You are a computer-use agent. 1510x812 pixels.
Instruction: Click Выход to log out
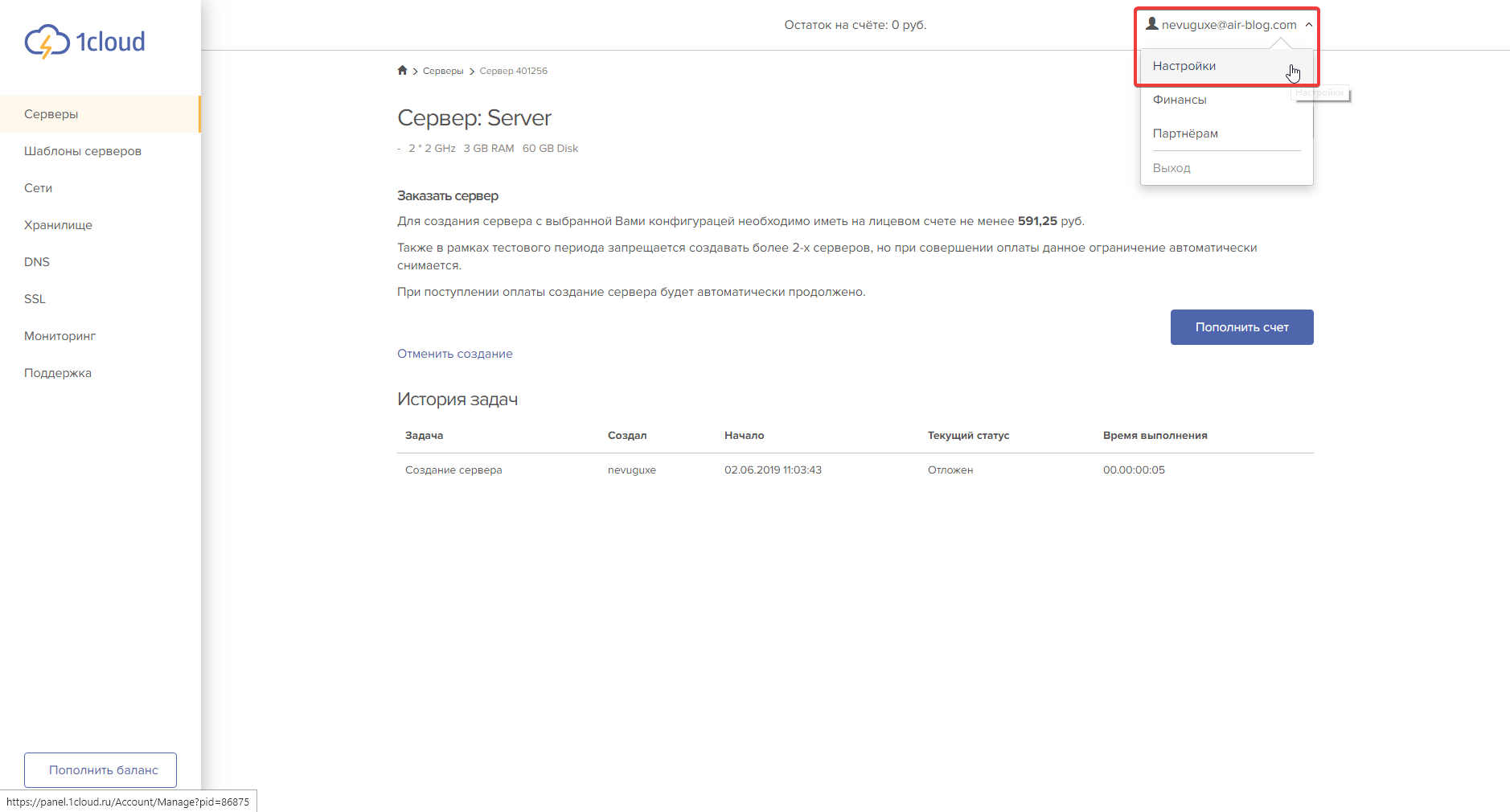click(x=1171, y=168)
